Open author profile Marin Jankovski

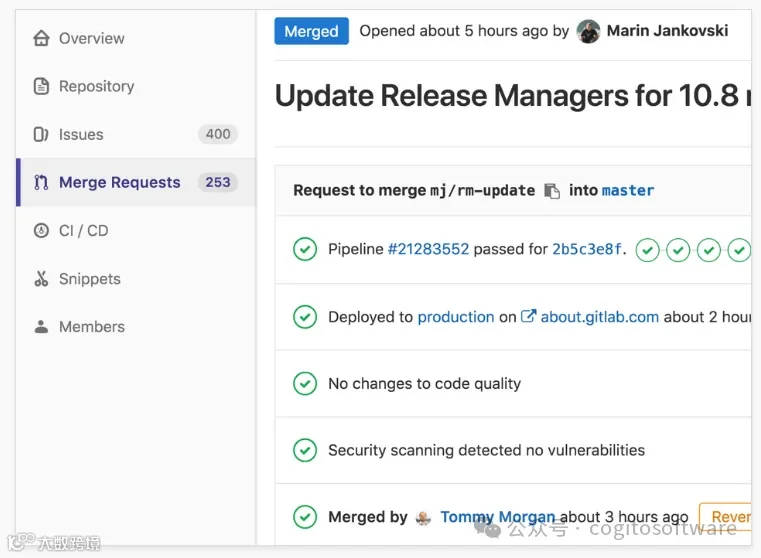(667, 31)
